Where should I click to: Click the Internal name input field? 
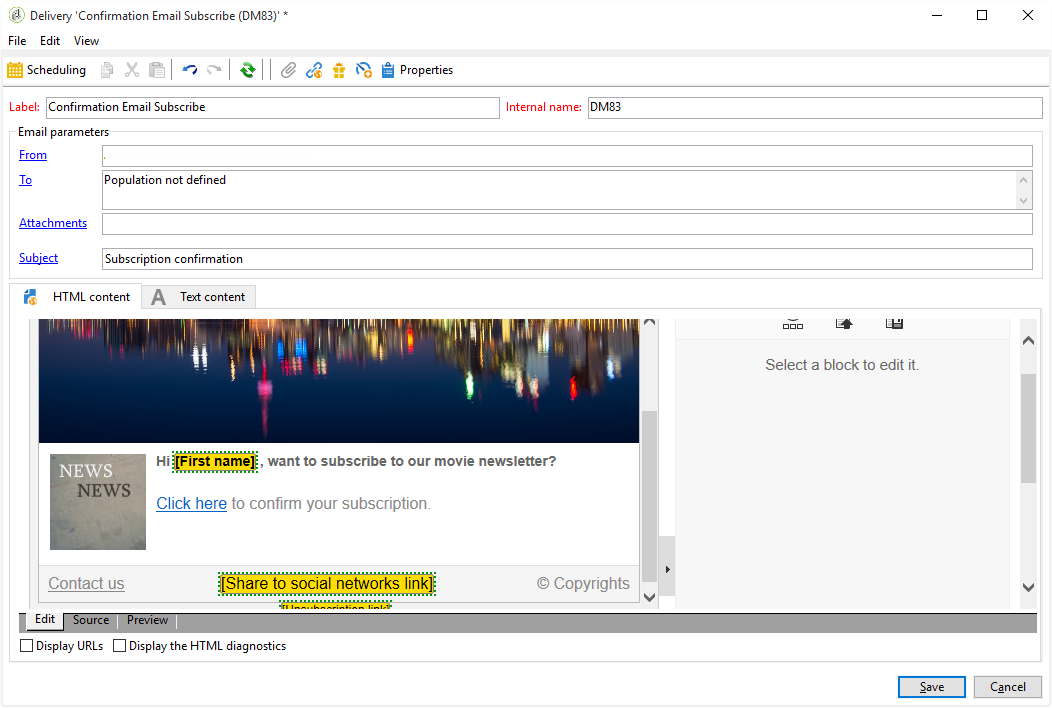[815, 107]
